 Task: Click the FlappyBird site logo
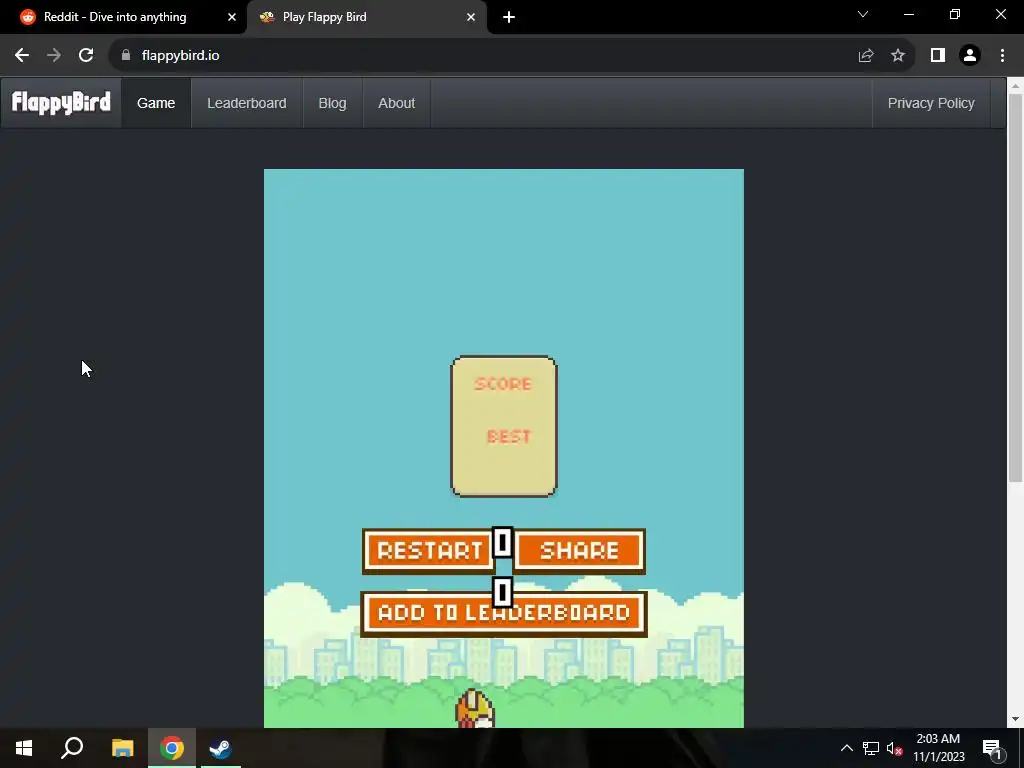(x=61, y=103)
